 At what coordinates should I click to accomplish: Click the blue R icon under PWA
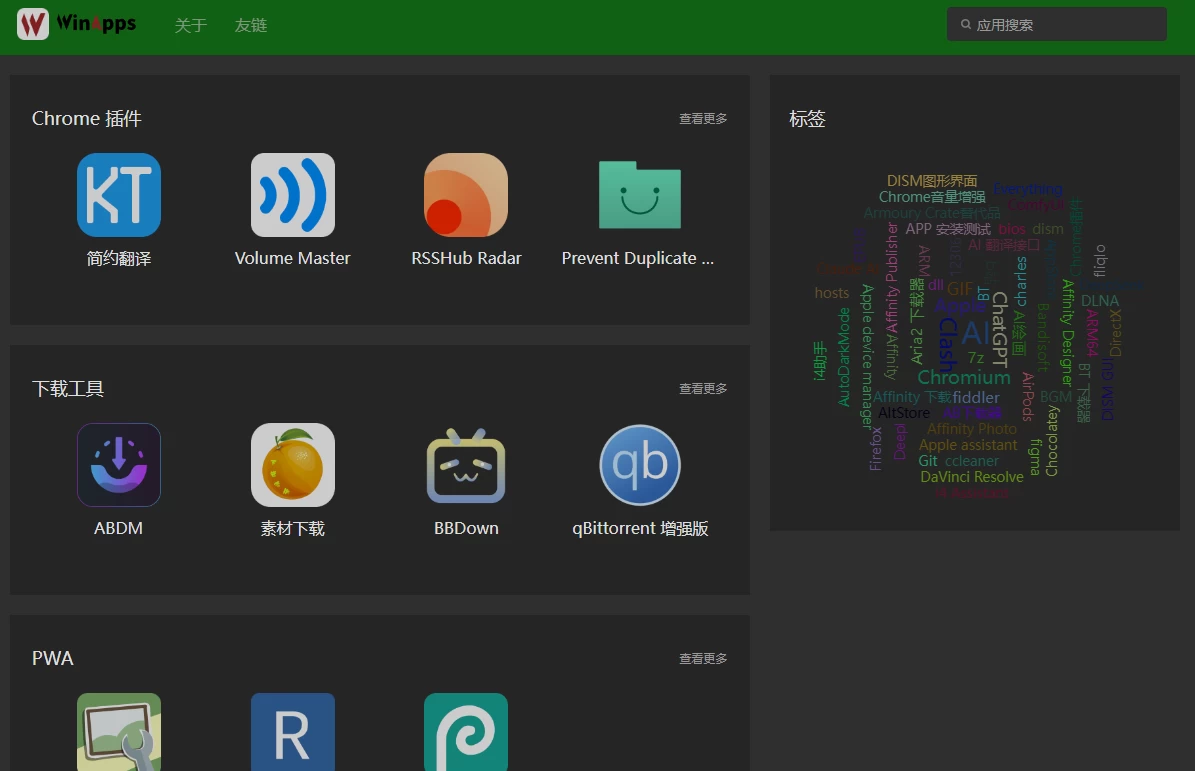(293, 732)
